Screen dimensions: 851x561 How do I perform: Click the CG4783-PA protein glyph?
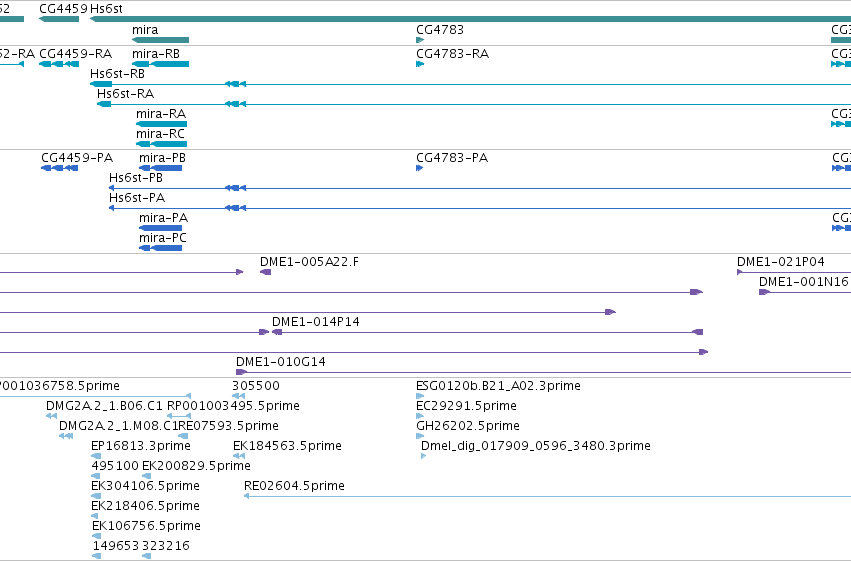click(x=420, y=168)
